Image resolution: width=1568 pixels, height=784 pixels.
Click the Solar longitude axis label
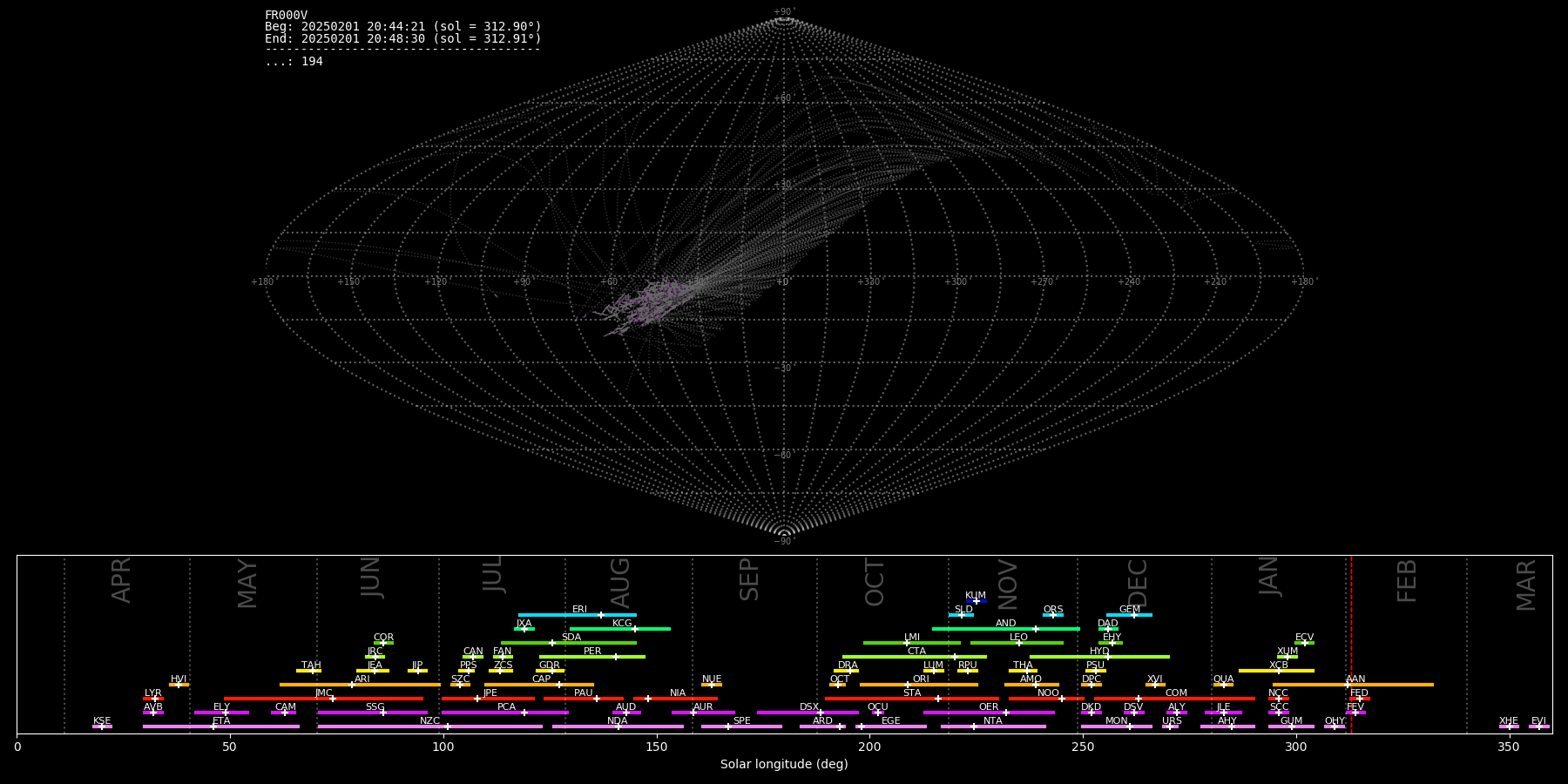[x=784, y=765]
